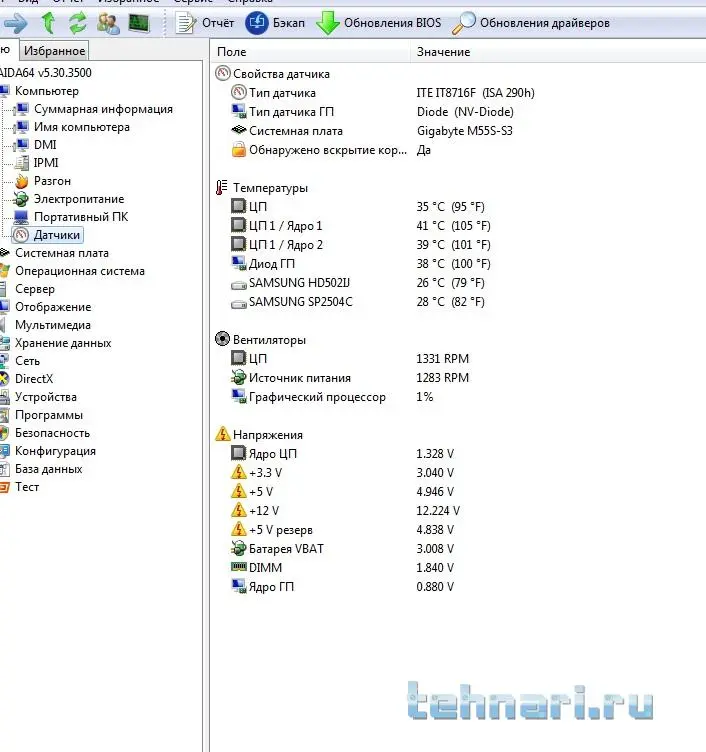
Task: Click the Температуры thermometer icon
Action: point(222,188)
